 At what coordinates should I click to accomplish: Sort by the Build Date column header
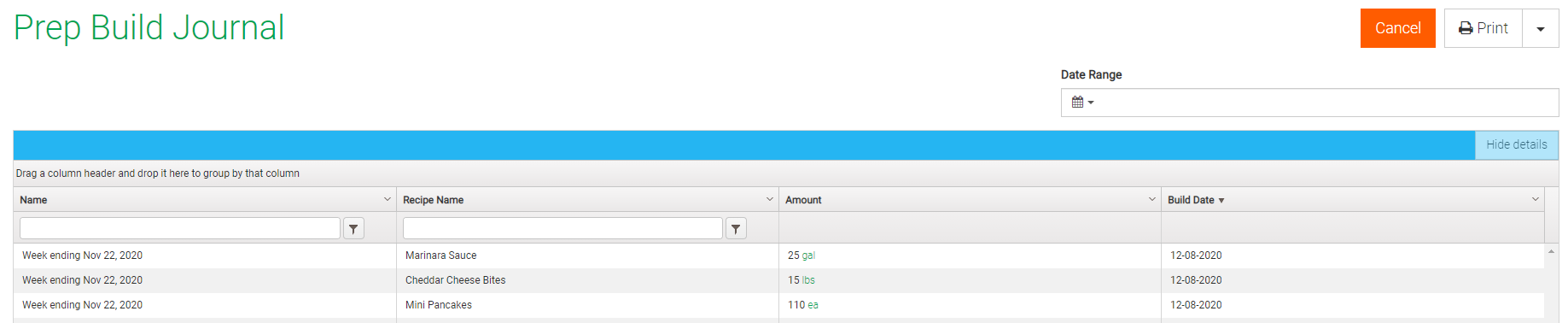1195,200
